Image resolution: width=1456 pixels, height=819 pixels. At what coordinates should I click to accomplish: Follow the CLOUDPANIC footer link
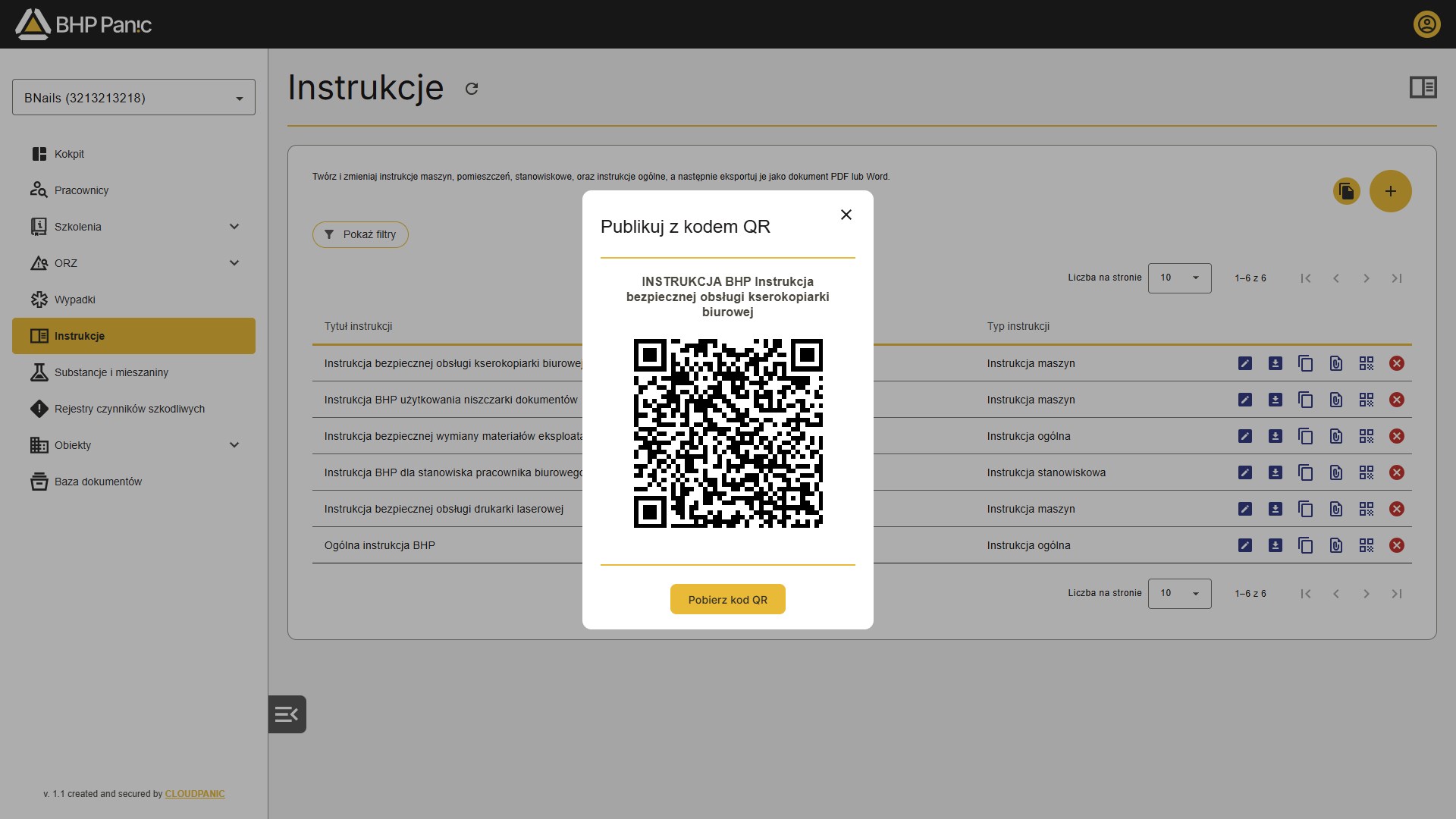click(x=195, y=794)
